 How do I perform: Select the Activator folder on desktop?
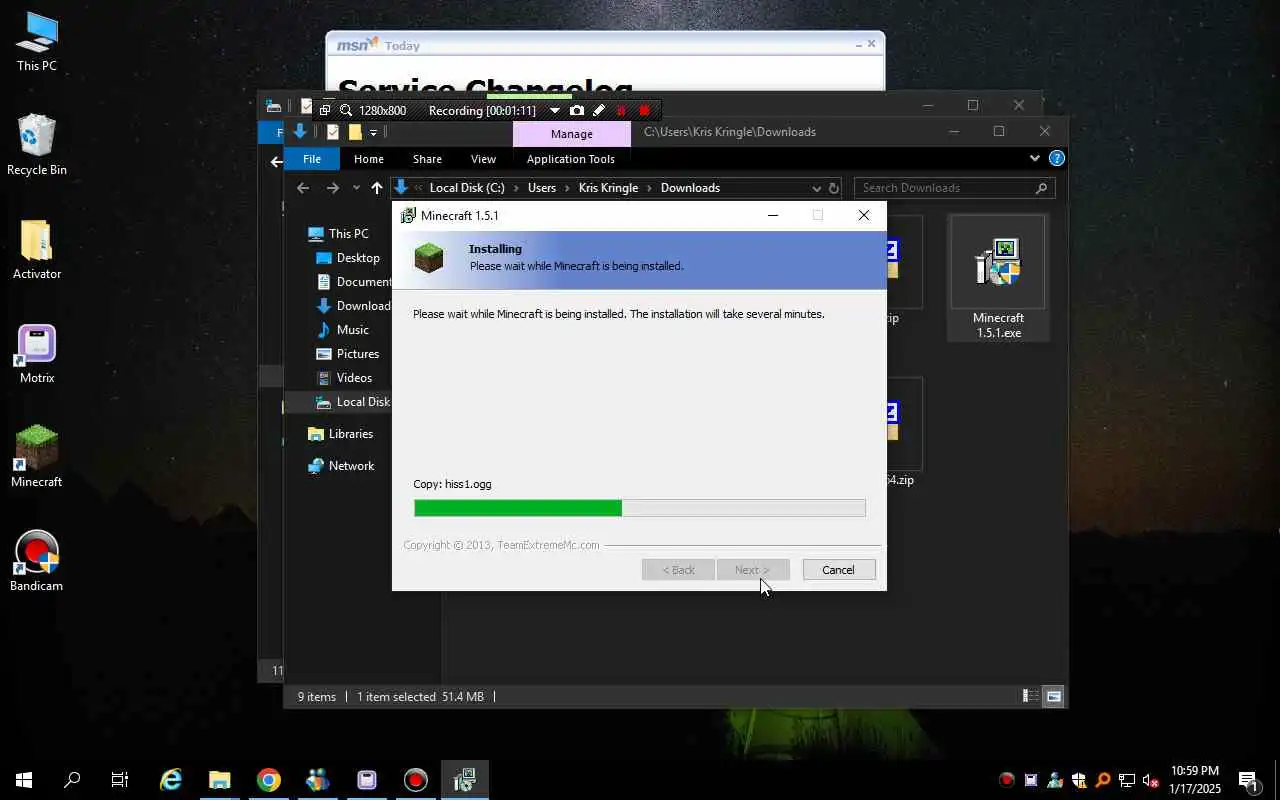point(37,250)
